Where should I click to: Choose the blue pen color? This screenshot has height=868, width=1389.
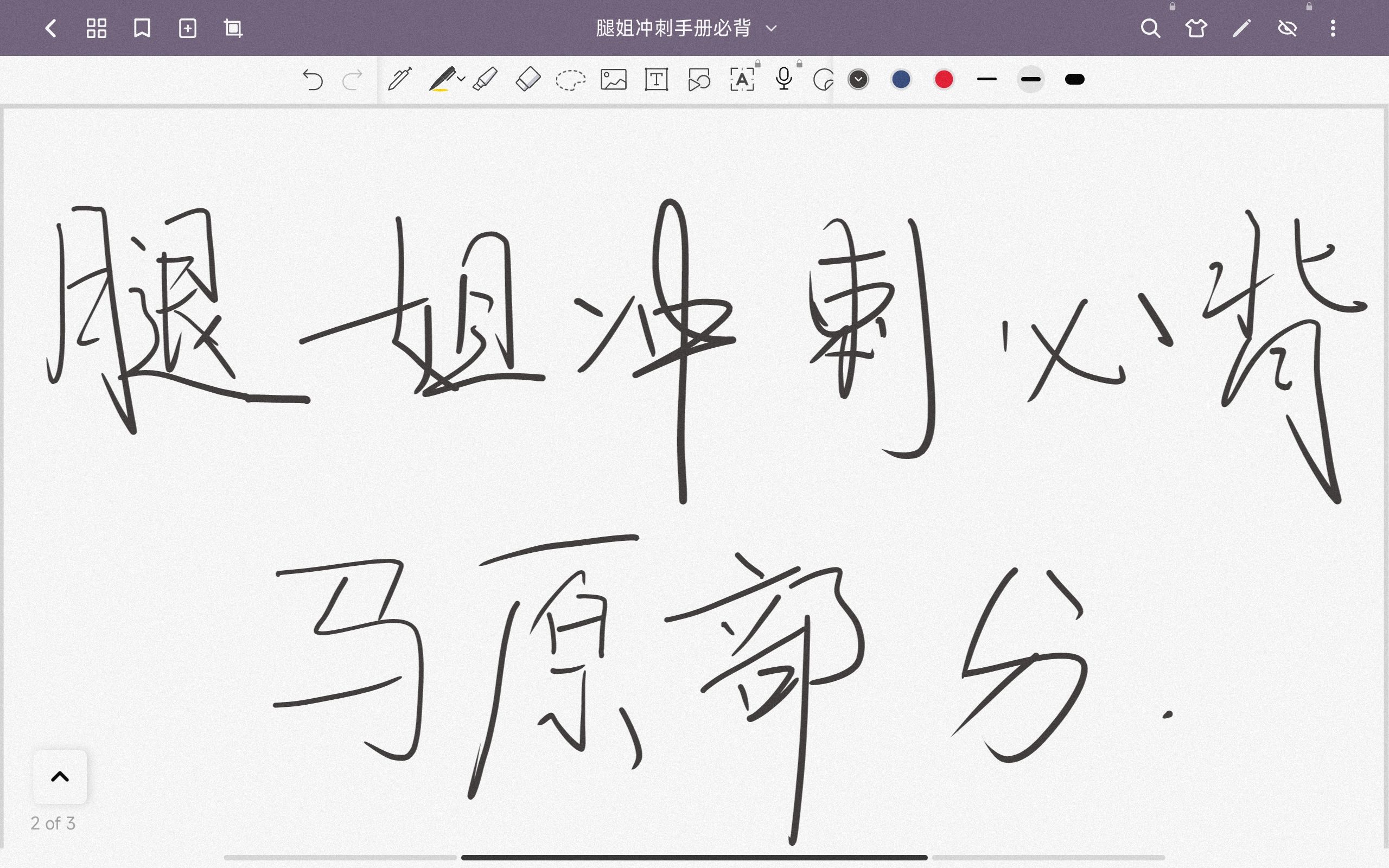pyautogui.click(x=901, y=79)
